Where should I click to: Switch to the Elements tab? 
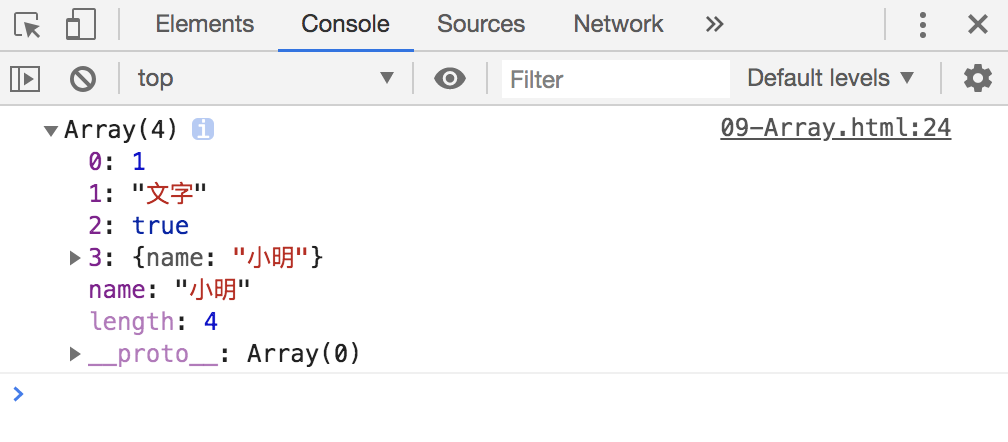click(x=204, y=24)
